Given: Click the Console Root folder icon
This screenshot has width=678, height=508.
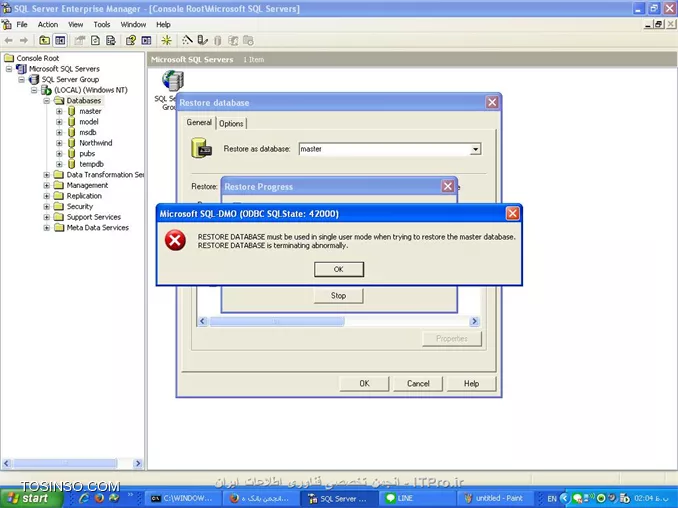Looking at the screenshot, I should 9,58.
